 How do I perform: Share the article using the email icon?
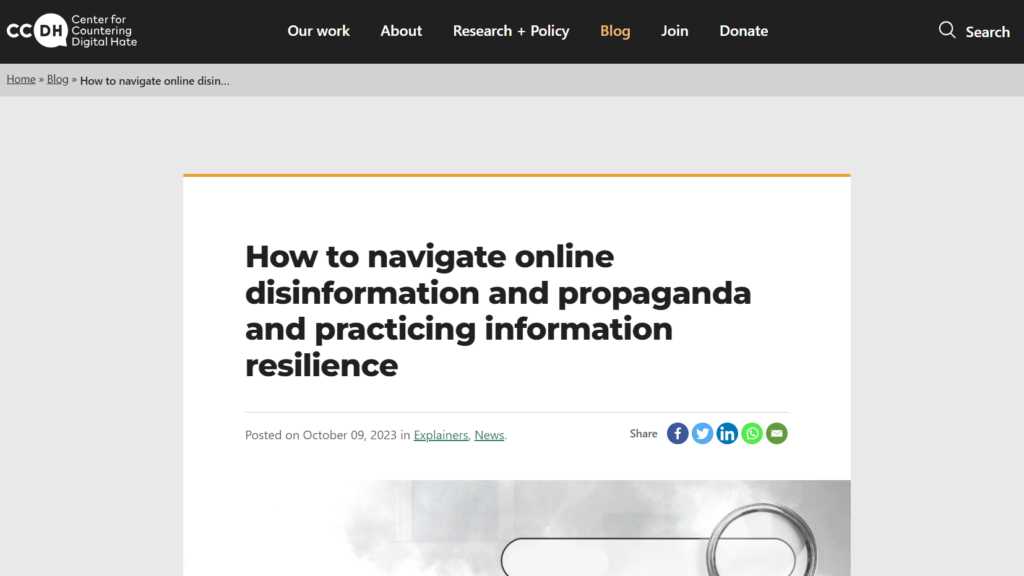point(777,434)
